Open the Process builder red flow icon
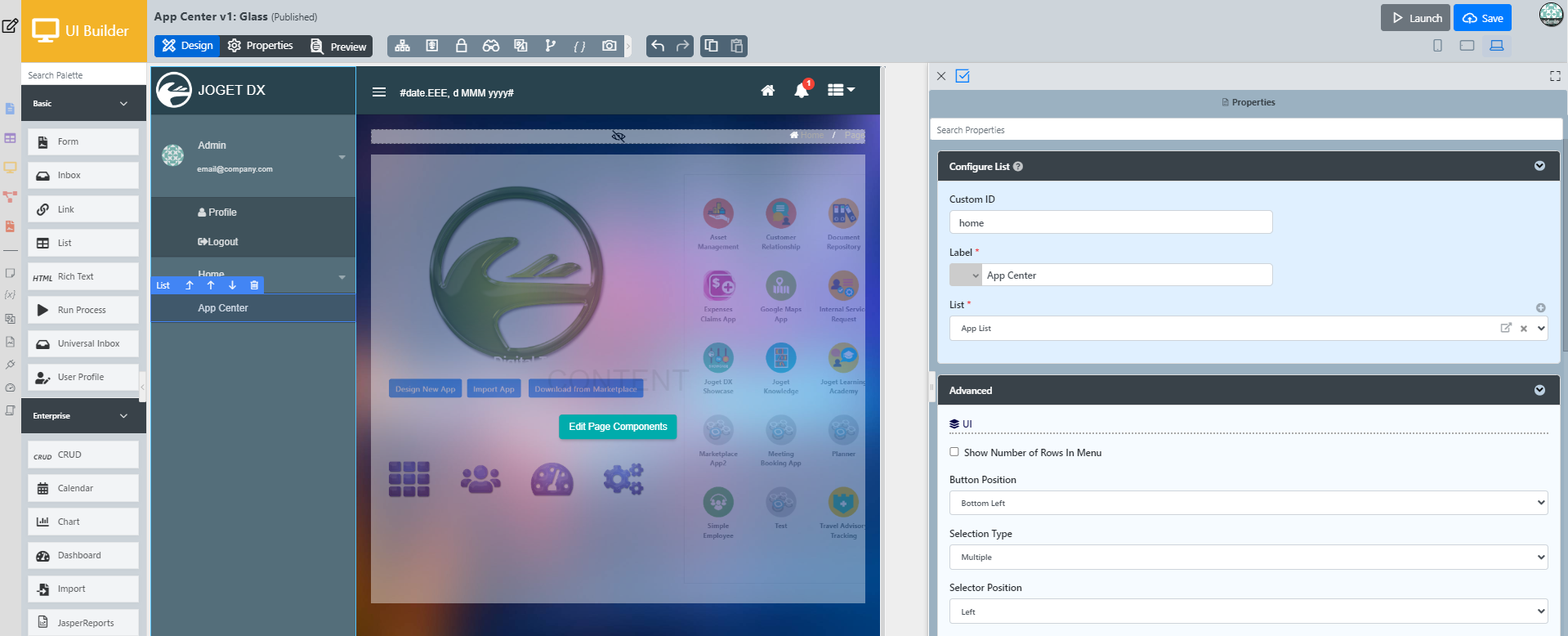 point(10,197)
